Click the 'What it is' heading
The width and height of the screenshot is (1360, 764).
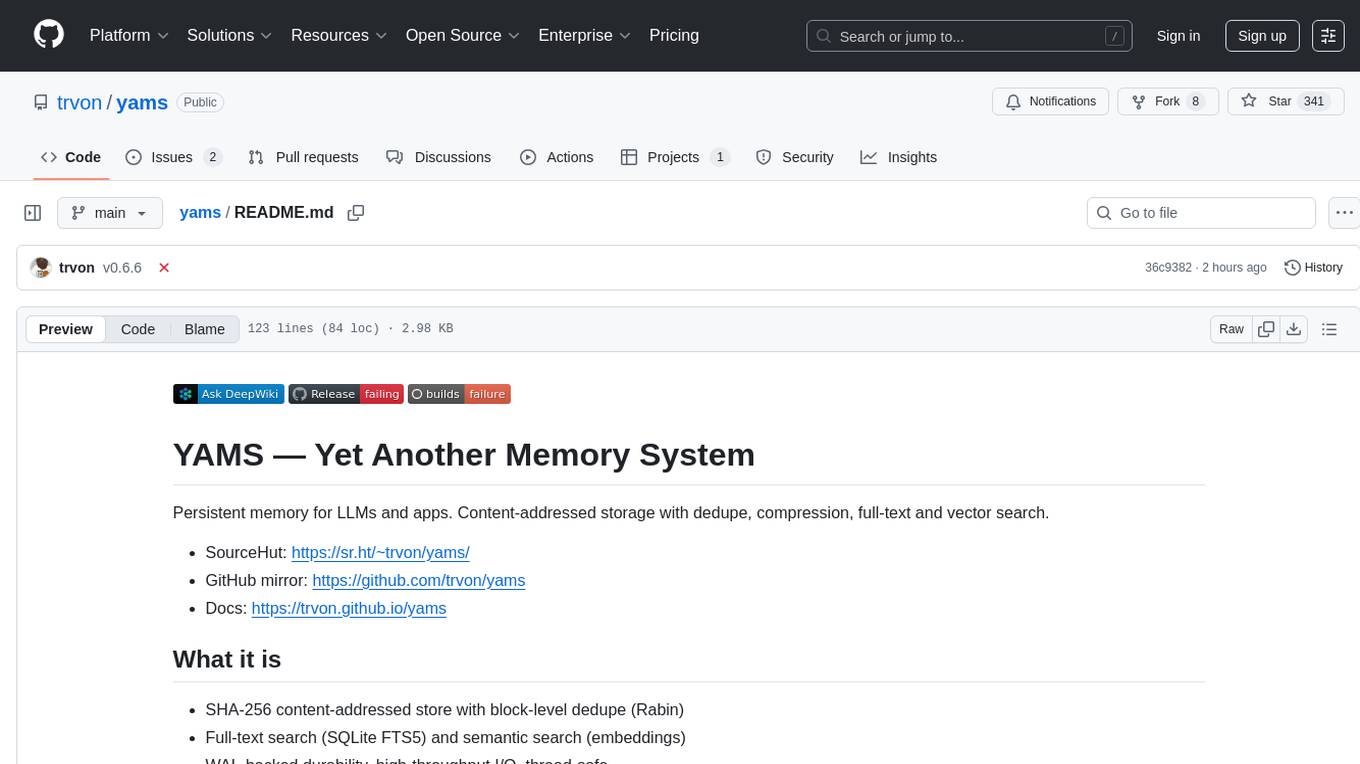tap(227, 660)
